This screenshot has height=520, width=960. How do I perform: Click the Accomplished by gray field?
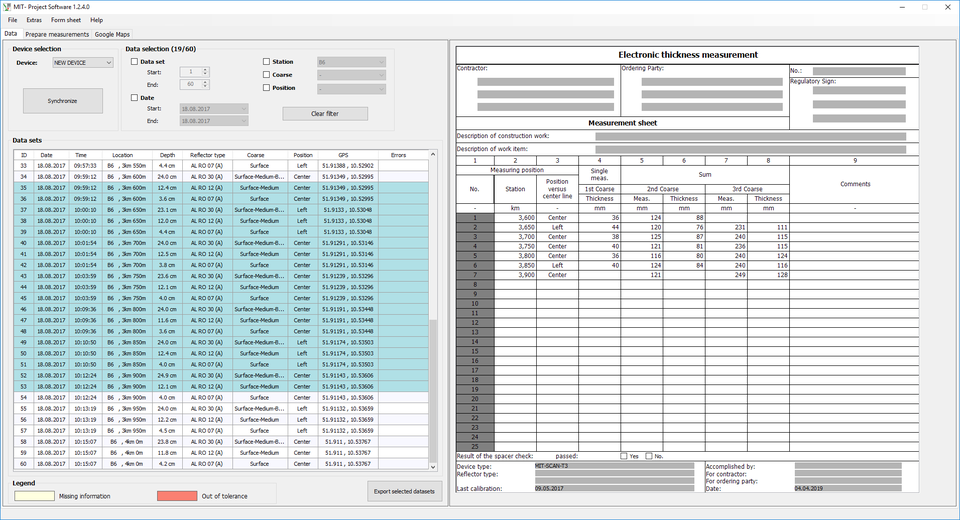(848, 467)
